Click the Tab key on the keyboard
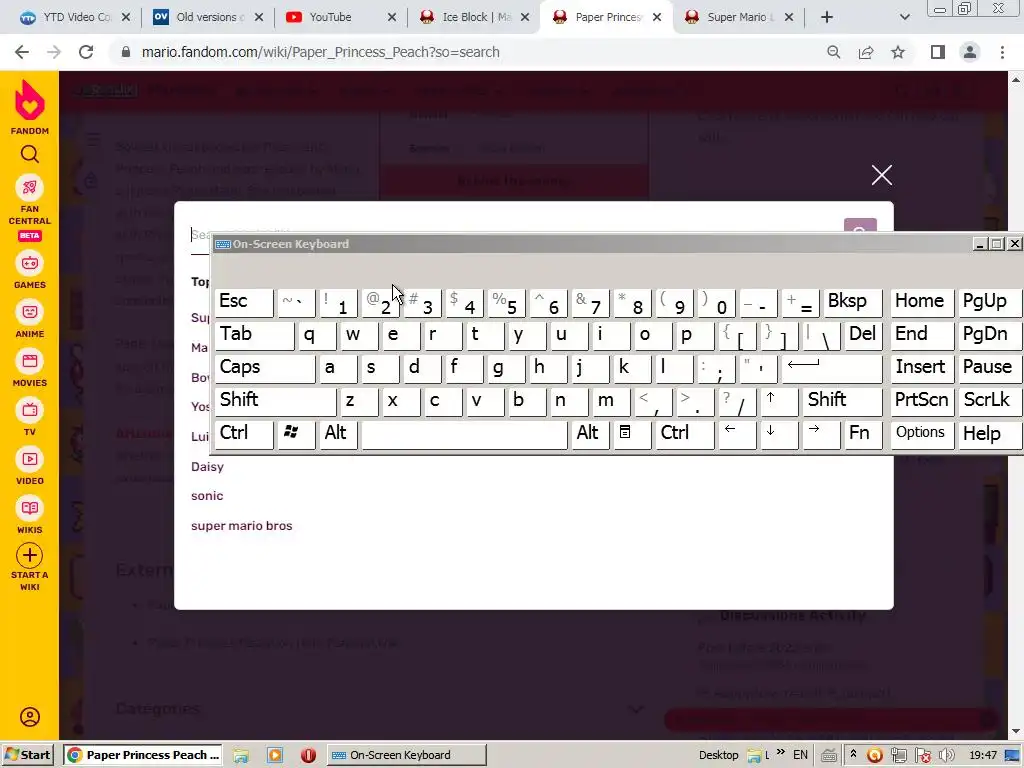The height and width of the screenshot is (768, 1024). [254, 335]
